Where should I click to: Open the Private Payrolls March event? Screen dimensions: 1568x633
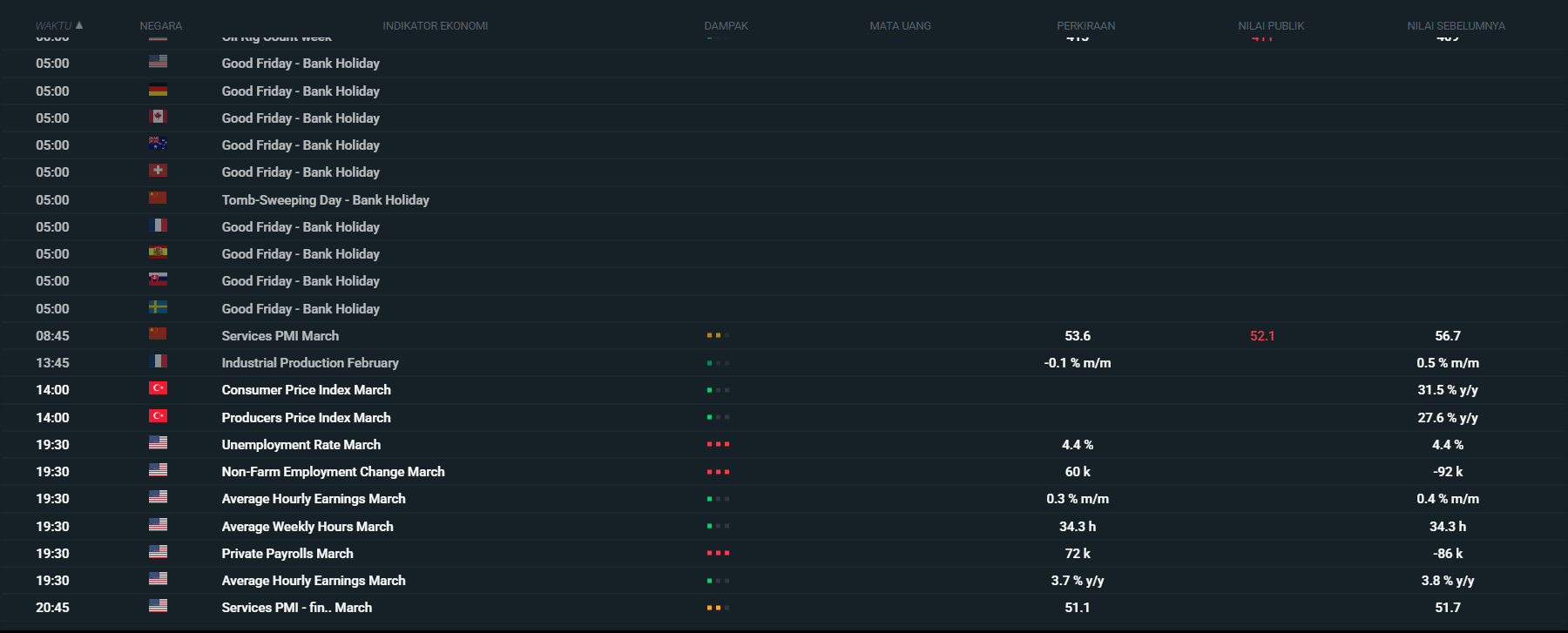(x=287, y=554)
